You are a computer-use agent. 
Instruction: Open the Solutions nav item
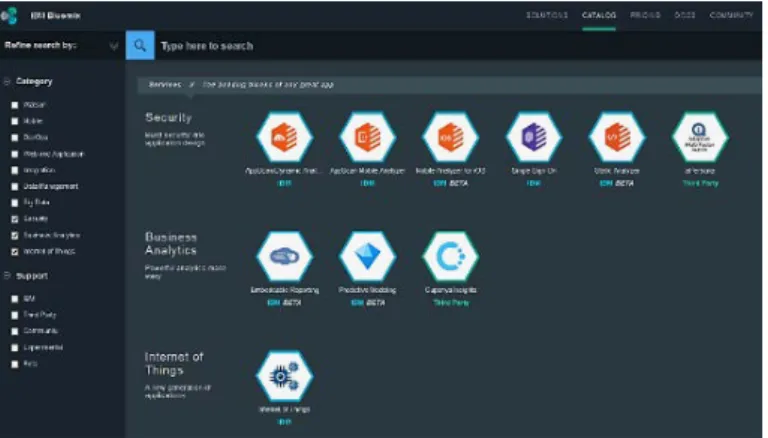[547, 15]
